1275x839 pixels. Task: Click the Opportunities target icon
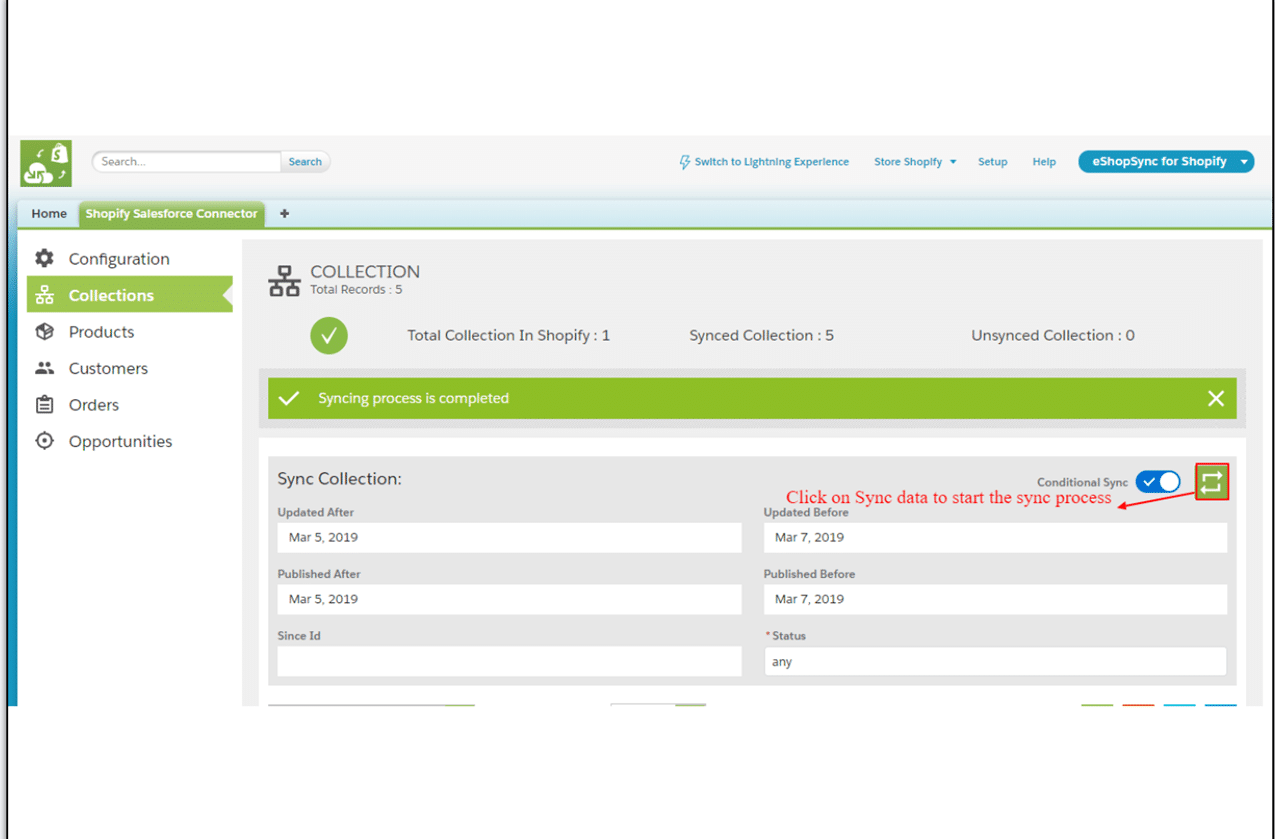[44, 441]
